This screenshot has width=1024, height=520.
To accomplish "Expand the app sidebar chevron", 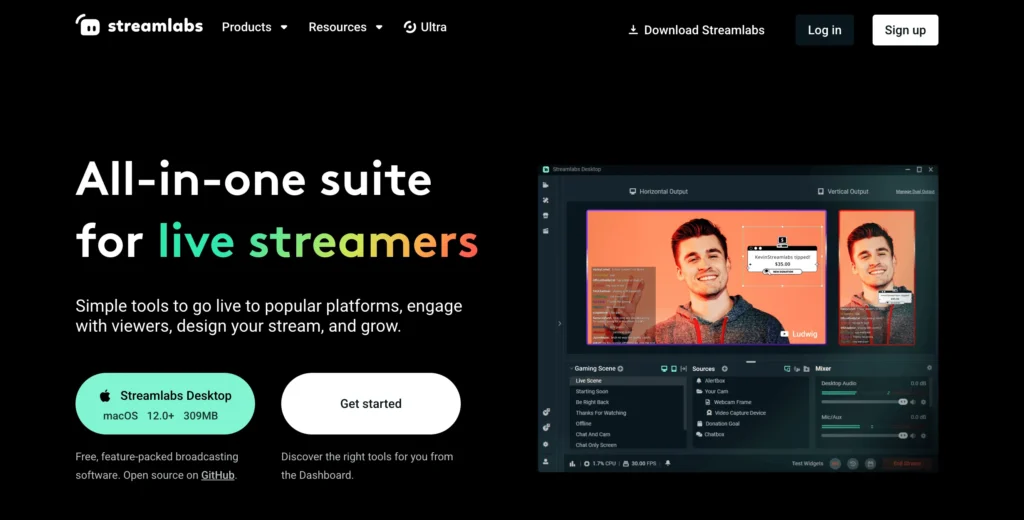I will (560, 323).
